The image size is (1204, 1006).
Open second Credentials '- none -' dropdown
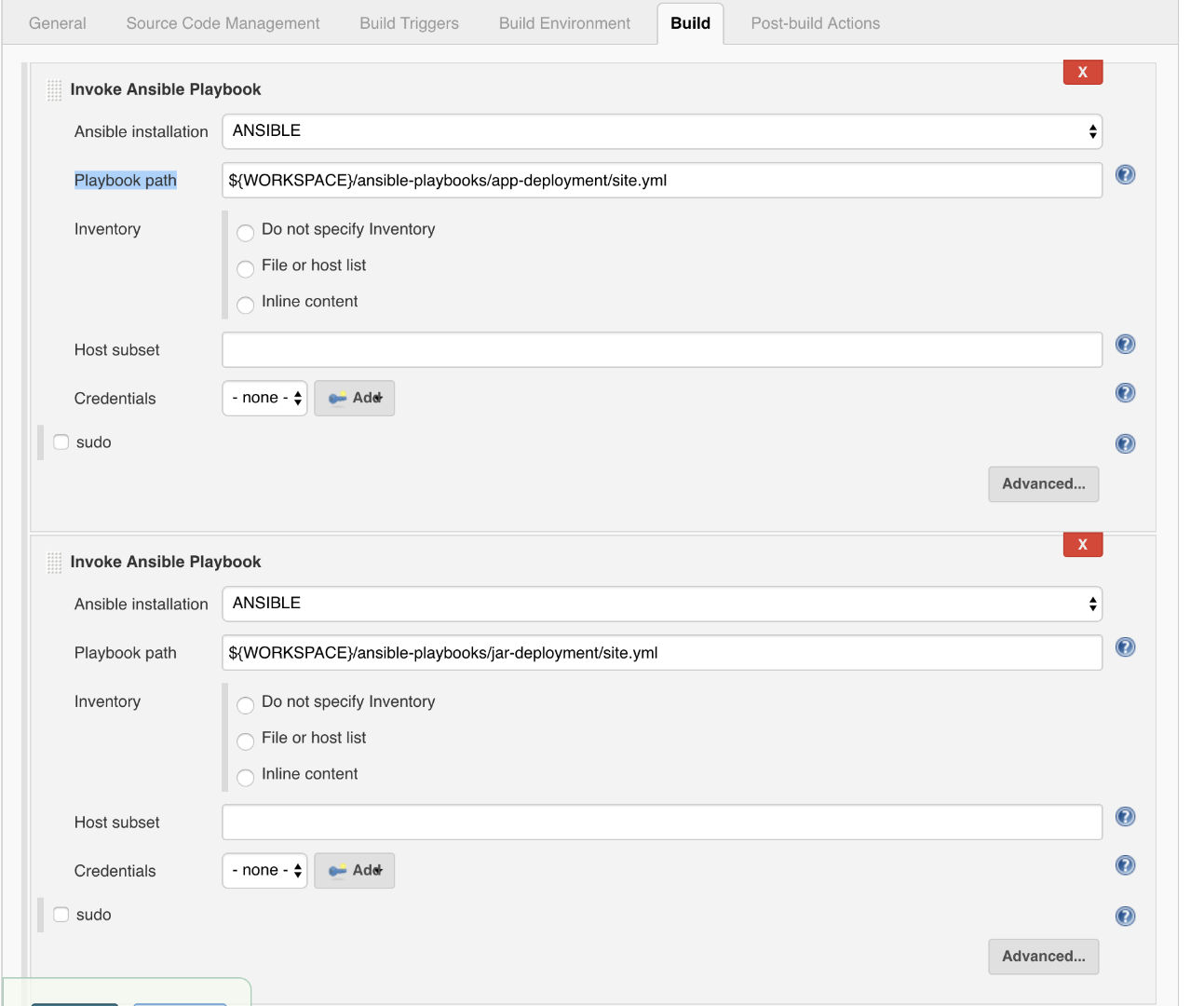point(264,870)
